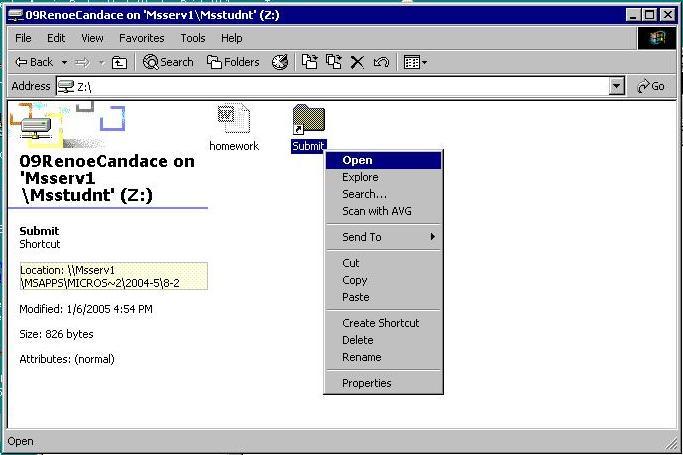Click the Open status bar text

20,442
